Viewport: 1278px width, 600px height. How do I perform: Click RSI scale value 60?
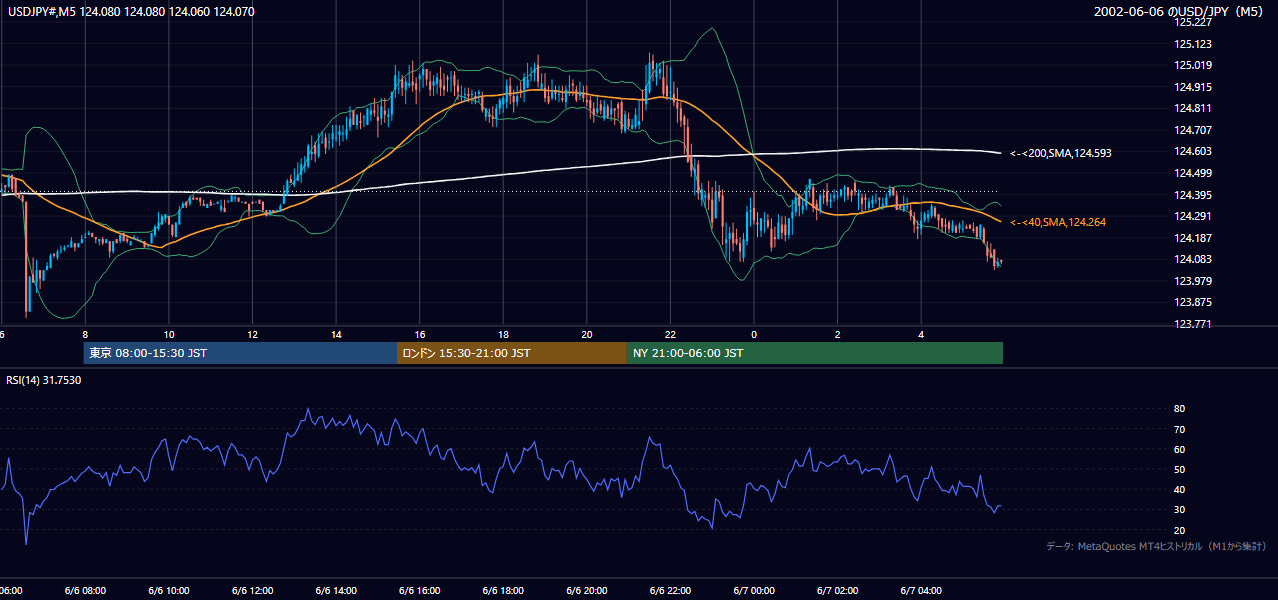tap(1180, 449)
